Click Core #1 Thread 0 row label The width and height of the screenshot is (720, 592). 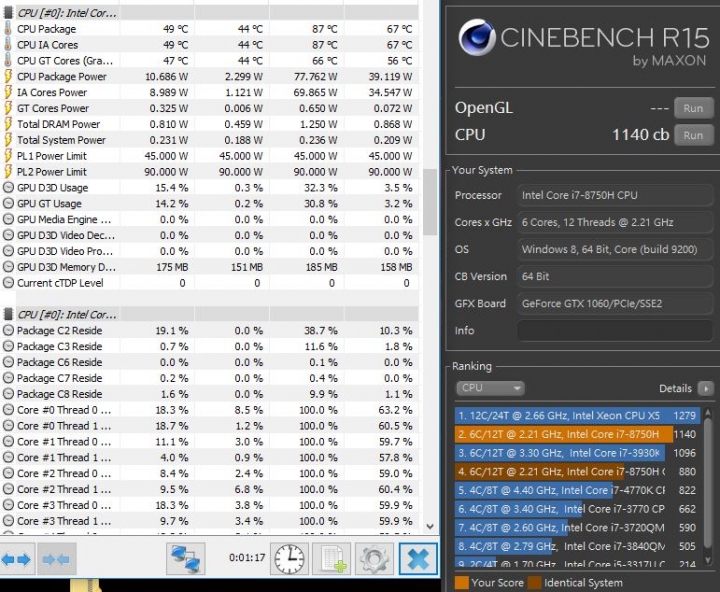[x=64, y=442]
